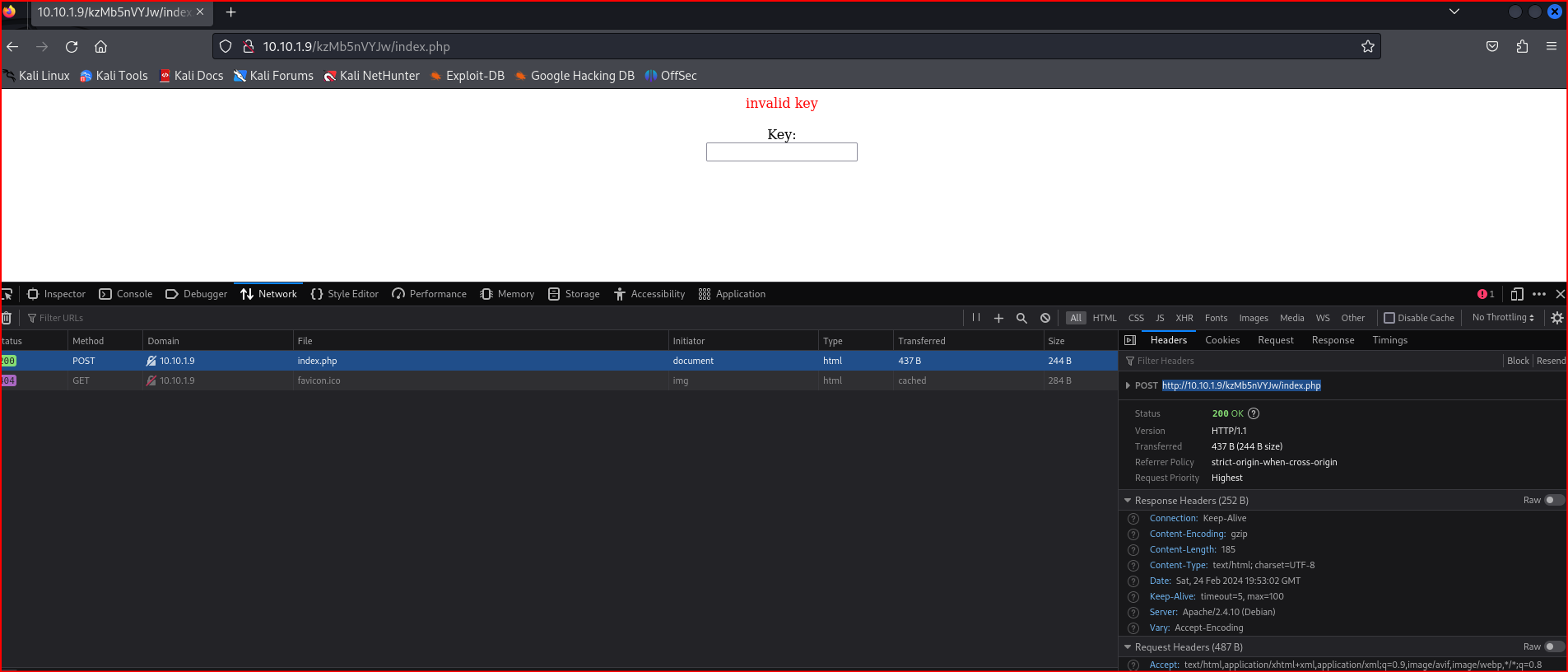This screenshot has height=672, width=1568.
Task: Toggle Raw view for Response Headers
Action: coord(1553,501)
